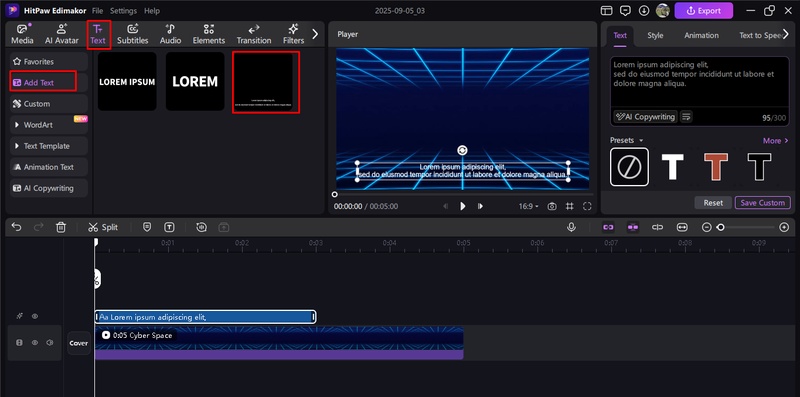This screenshot has width=800, height=397.
Task: Open the AI Avatar panel
Action: [x=62, y=34]
